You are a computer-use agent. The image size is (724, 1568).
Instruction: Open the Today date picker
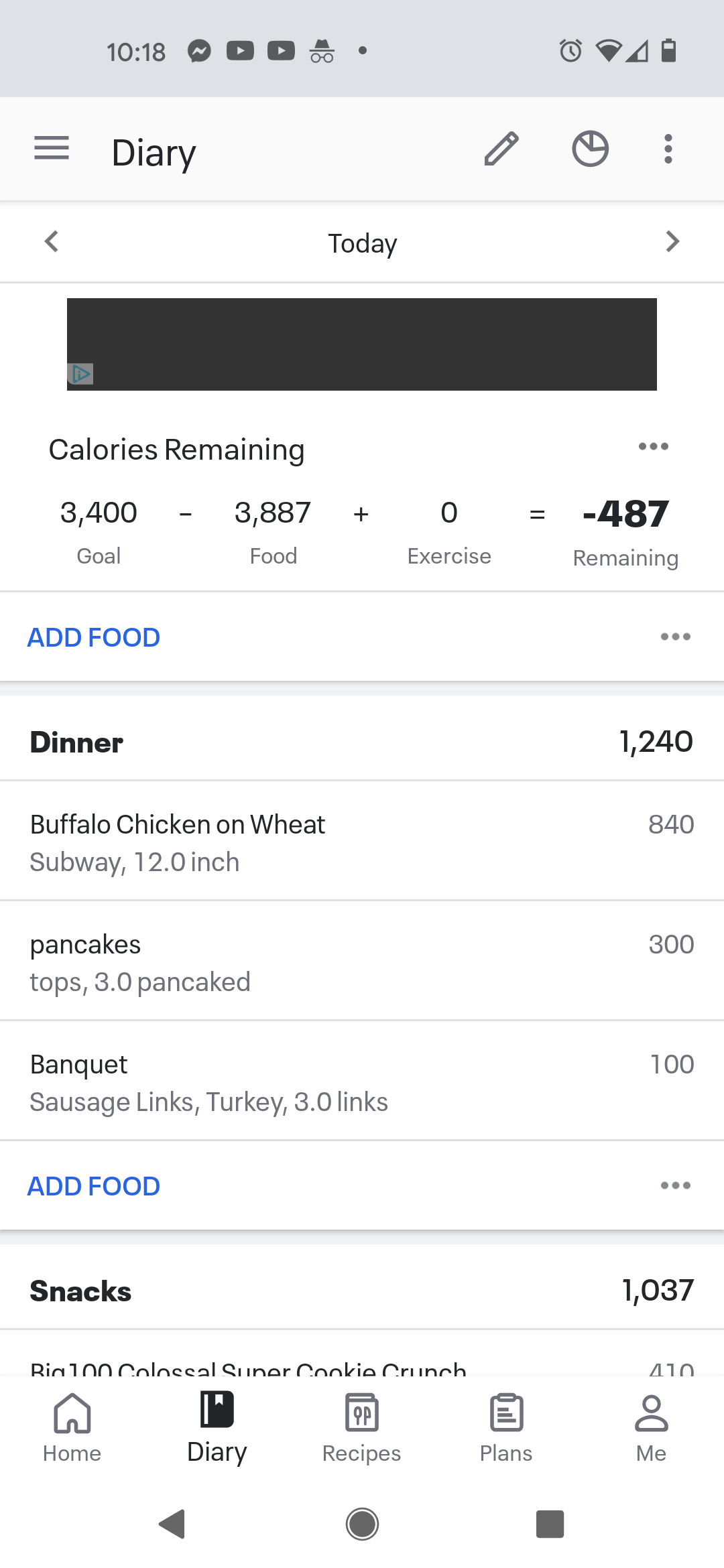coord(362,243)
